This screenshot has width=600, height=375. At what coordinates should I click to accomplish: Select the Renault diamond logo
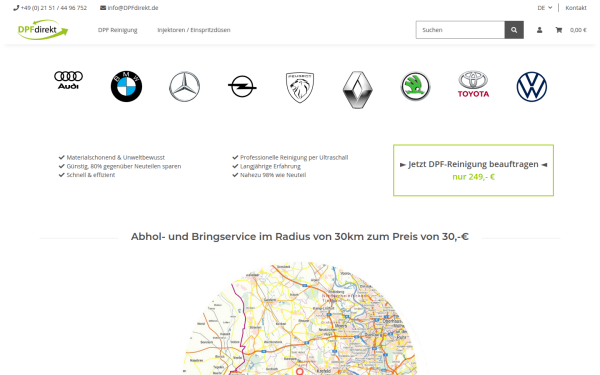[x=357, y=90]
